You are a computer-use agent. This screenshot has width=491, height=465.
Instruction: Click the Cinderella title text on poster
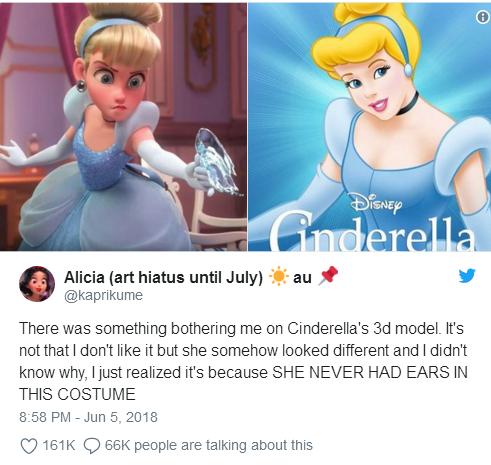[x=372, y=233]
